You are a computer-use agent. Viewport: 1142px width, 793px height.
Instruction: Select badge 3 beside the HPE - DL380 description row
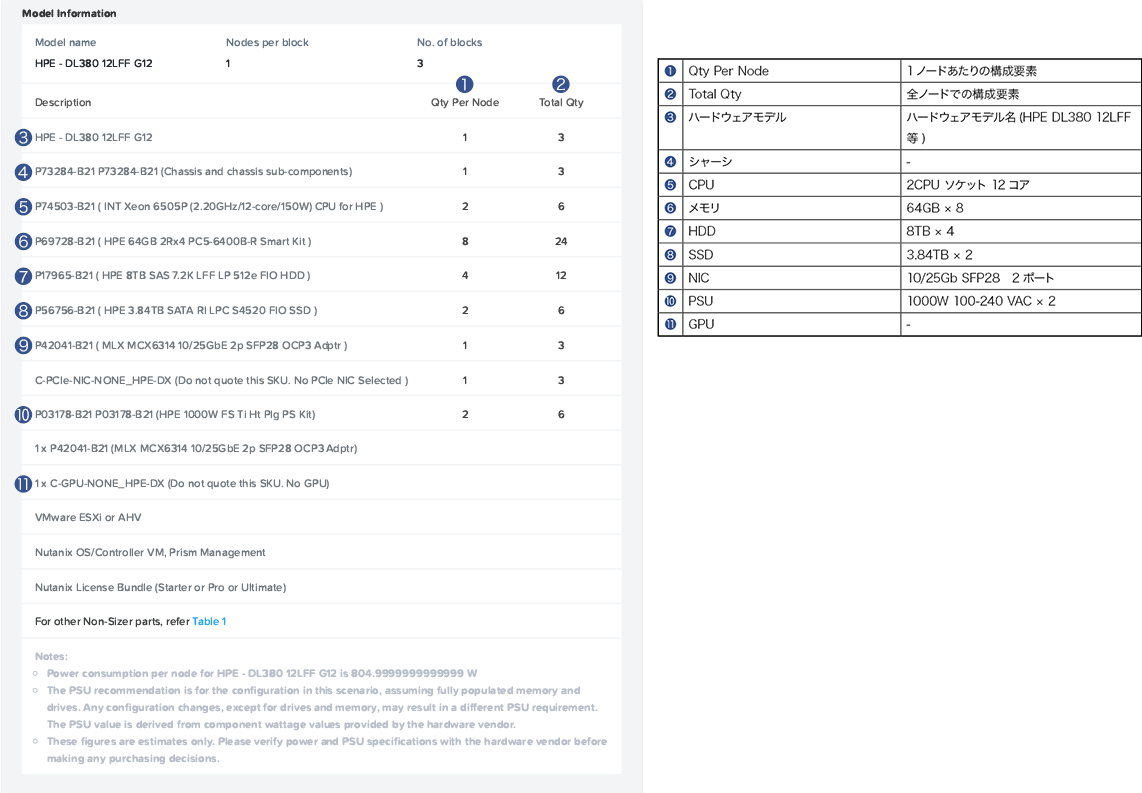tap(24, 137)
